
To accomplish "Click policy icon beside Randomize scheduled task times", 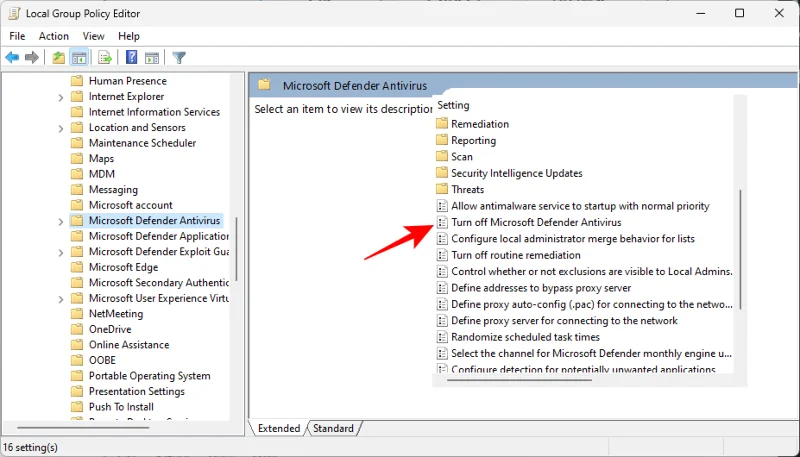I will 442,337.
